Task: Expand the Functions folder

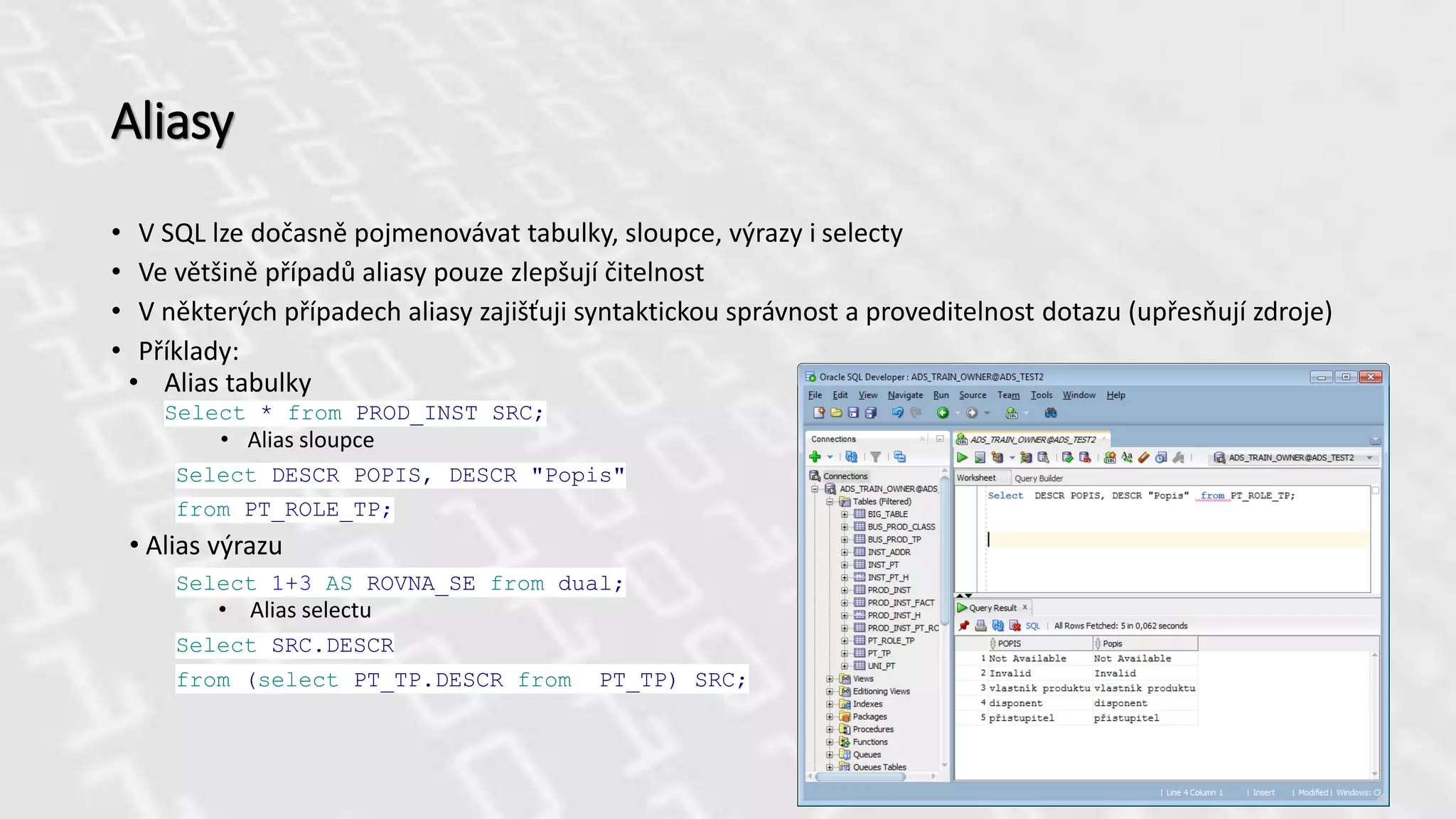Action: click(x=829, y=742)
